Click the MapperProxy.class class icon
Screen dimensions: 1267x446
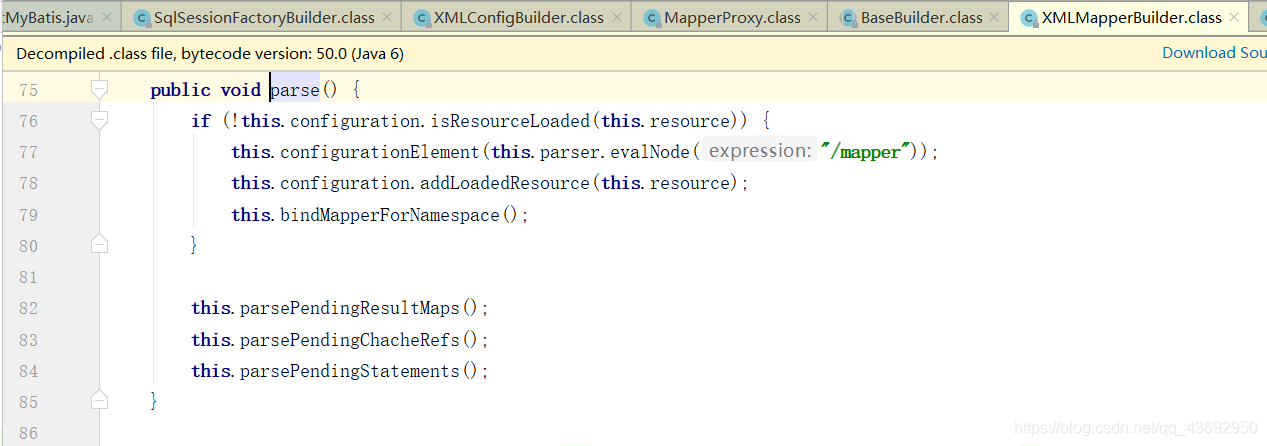tap(652, 17)
